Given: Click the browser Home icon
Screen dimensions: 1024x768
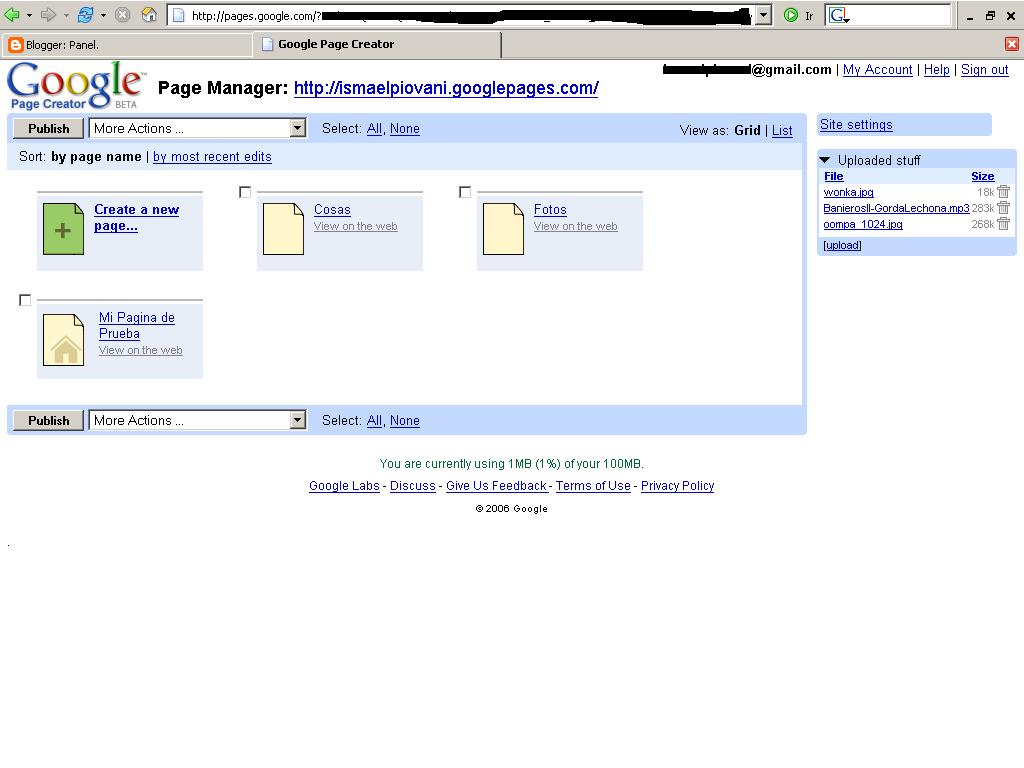Looking at the screenshot, I should coord(149,14).
